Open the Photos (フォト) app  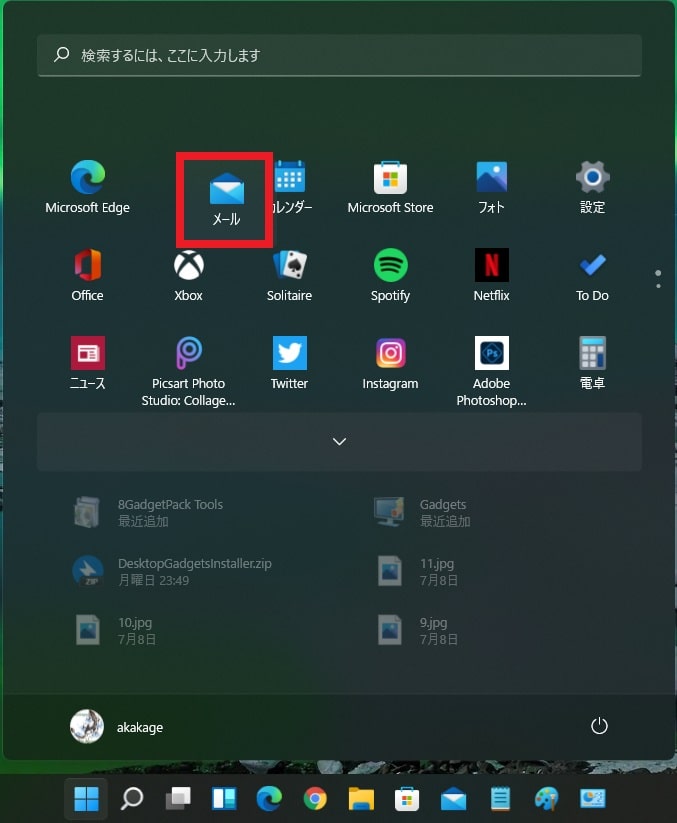tap(491, 187)
